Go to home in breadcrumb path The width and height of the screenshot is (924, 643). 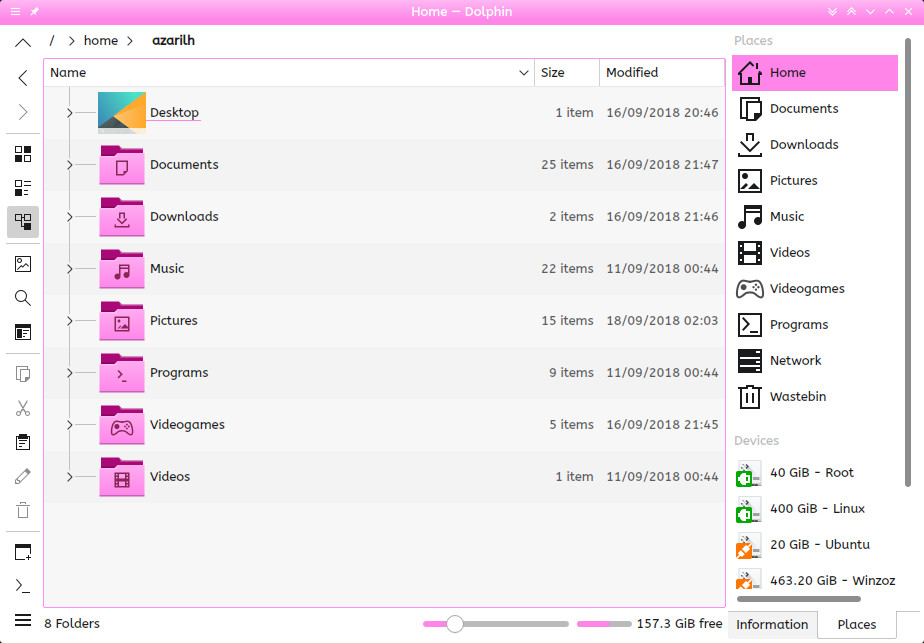(x=101, y=41)
